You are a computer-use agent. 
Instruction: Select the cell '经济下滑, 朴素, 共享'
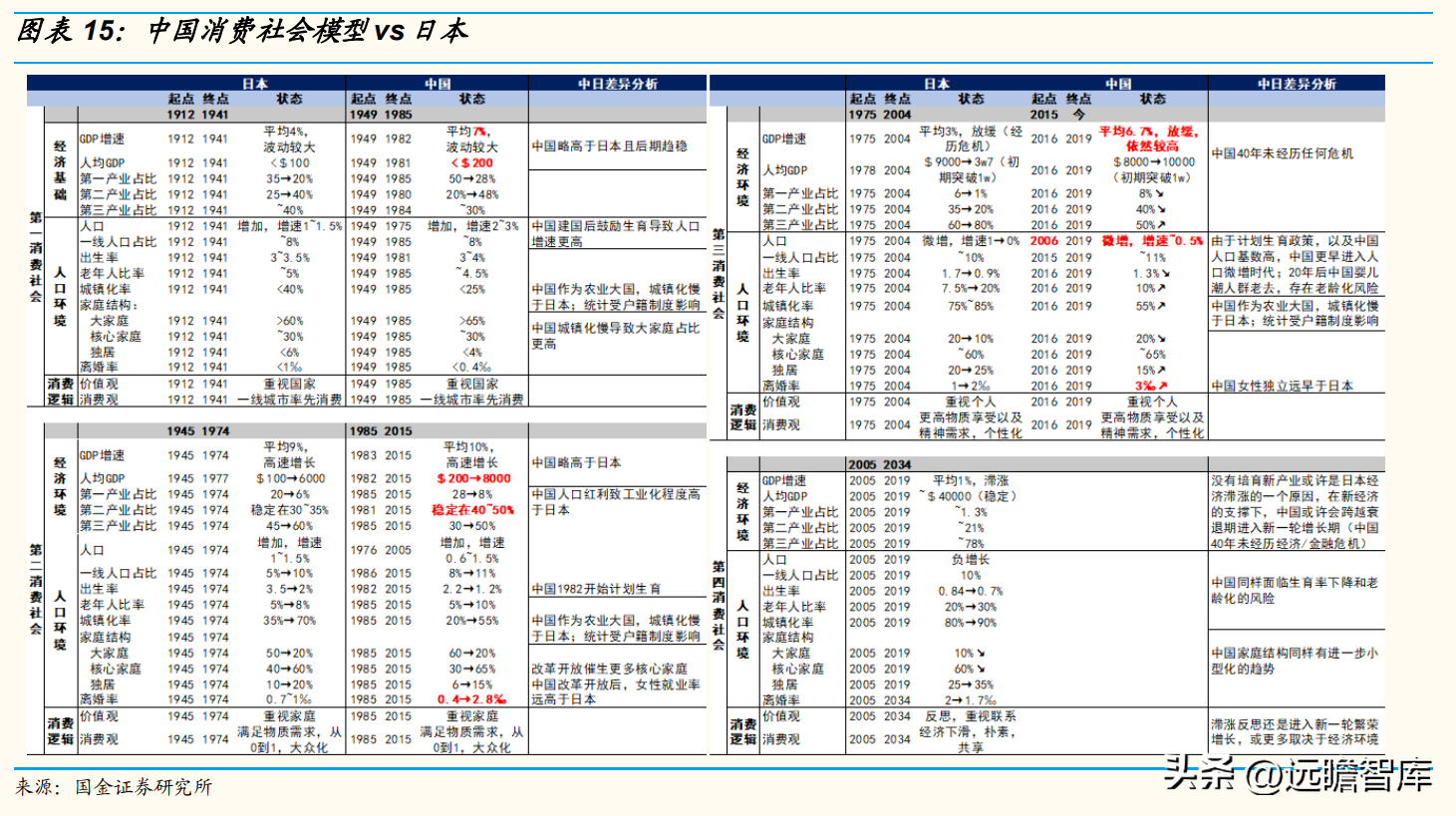[x=971, y=739]
